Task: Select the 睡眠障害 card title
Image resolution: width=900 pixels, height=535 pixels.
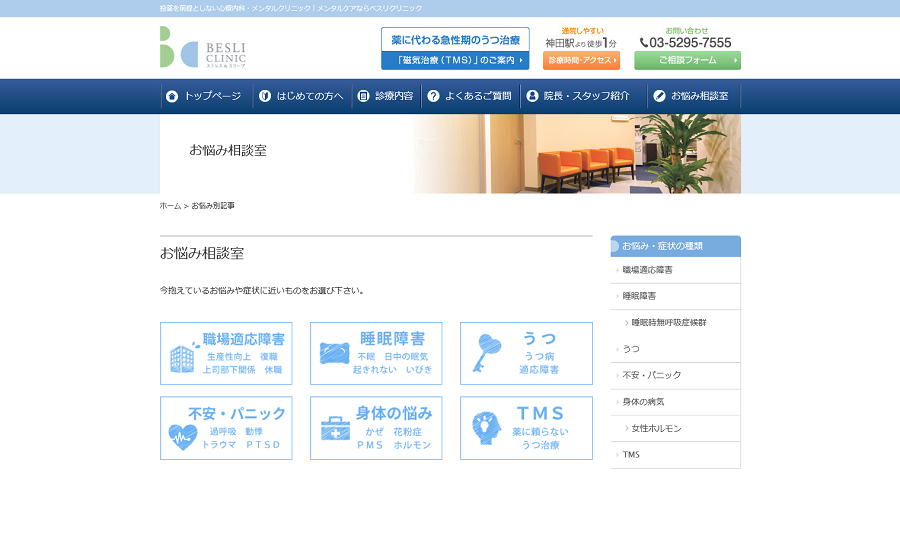Action: (393, 339)
